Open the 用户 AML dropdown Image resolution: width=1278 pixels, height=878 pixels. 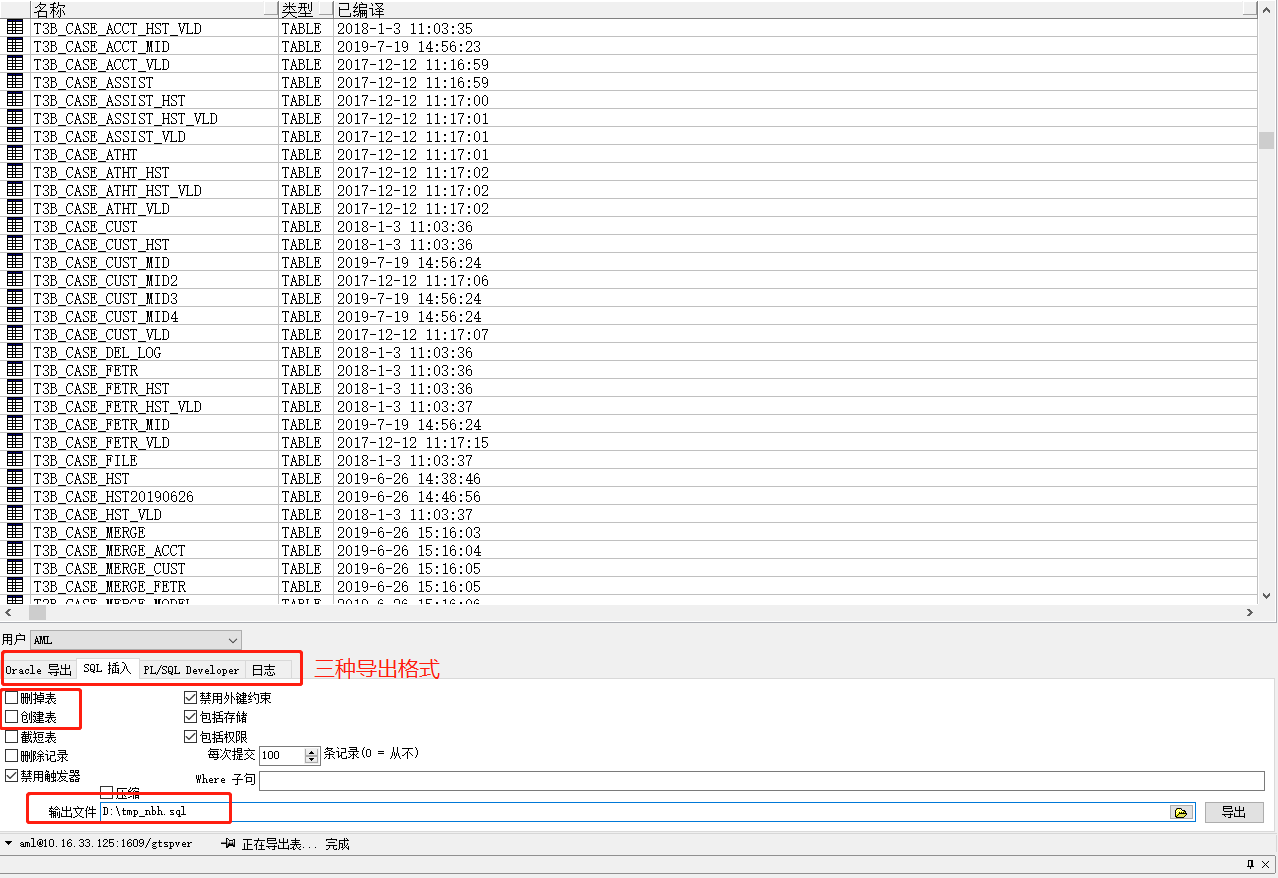pos(231,640)
